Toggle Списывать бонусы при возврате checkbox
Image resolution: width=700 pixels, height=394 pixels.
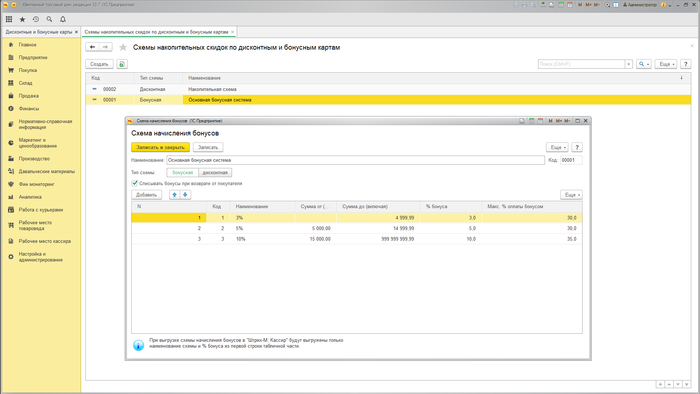pos(135,183)
